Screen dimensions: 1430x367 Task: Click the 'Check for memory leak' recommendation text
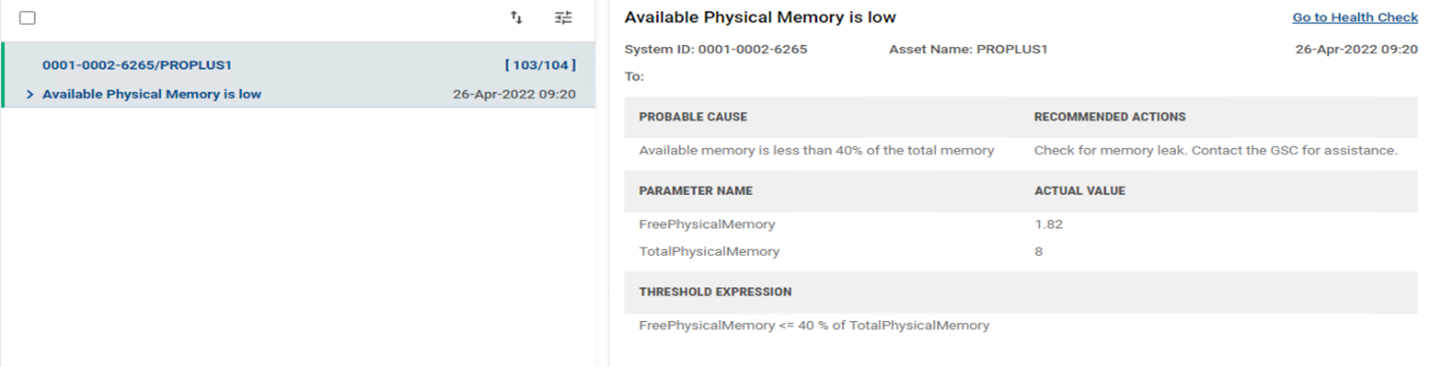click(x=1106, y=151)
